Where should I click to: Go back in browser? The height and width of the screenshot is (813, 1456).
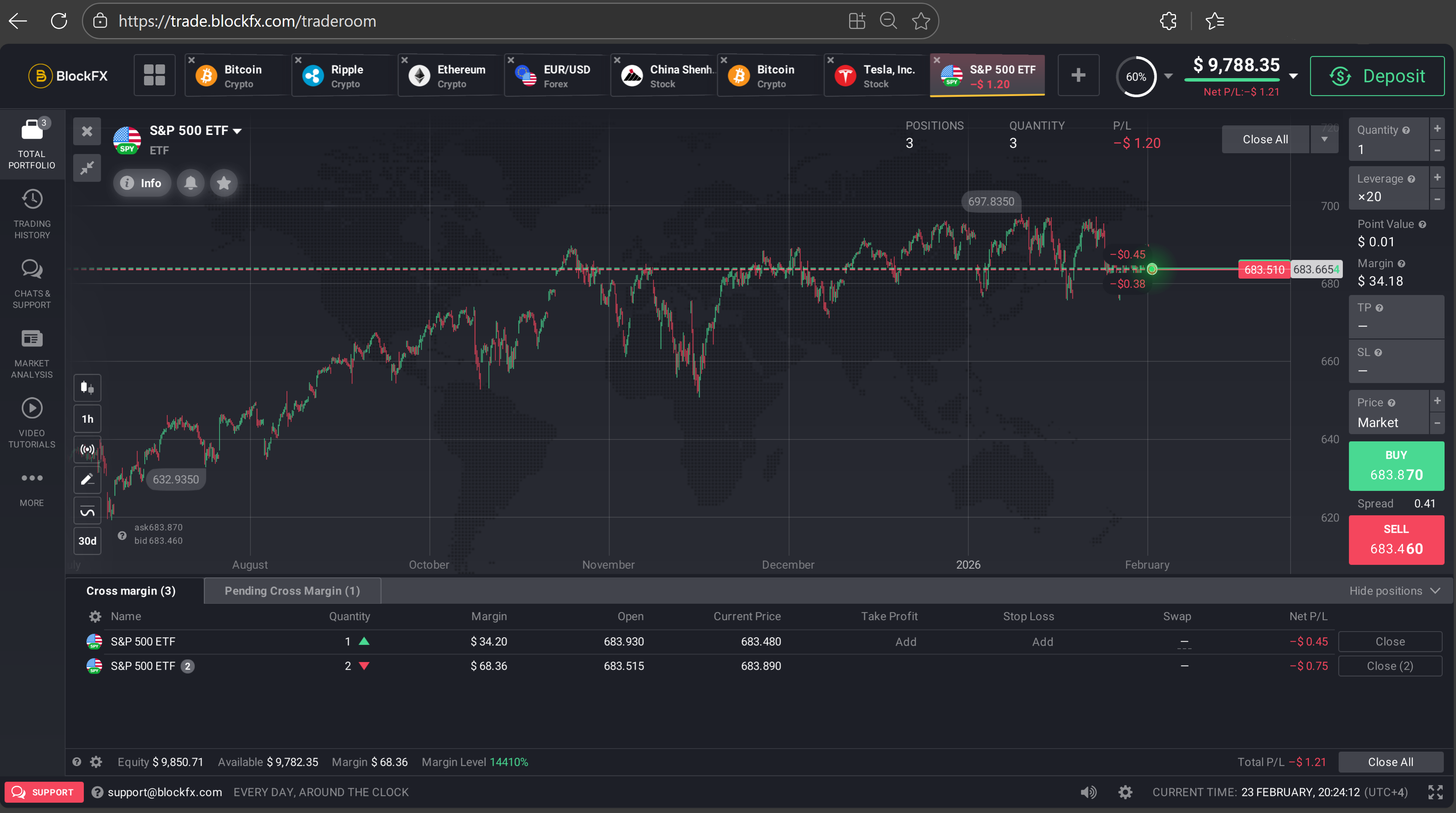coord(18,21)
